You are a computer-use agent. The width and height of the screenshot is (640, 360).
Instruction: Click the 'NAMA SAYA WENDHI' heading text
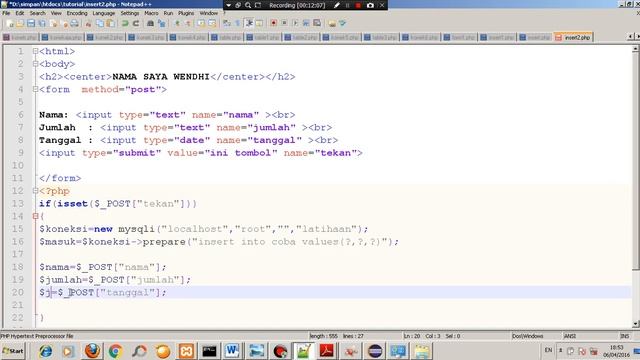(161, 77)
